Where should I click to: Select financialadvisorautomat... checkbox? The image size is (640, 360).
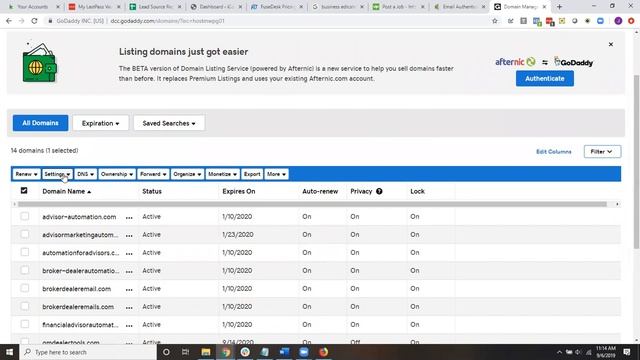(24, 324)
